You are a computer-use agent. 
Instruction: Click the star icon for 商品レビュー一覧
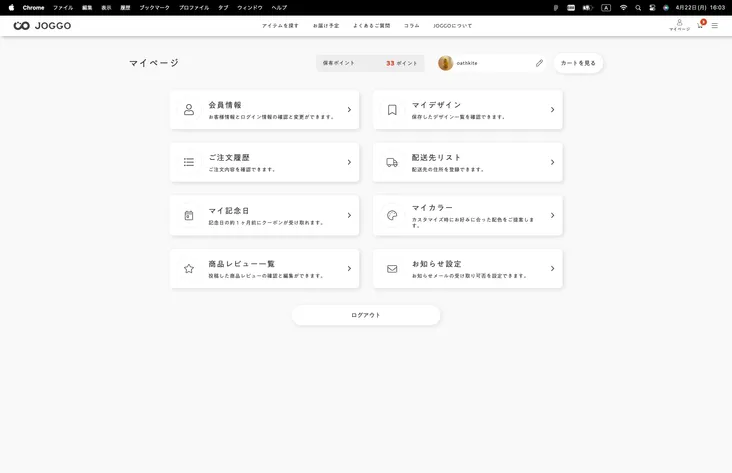[189, 268]
